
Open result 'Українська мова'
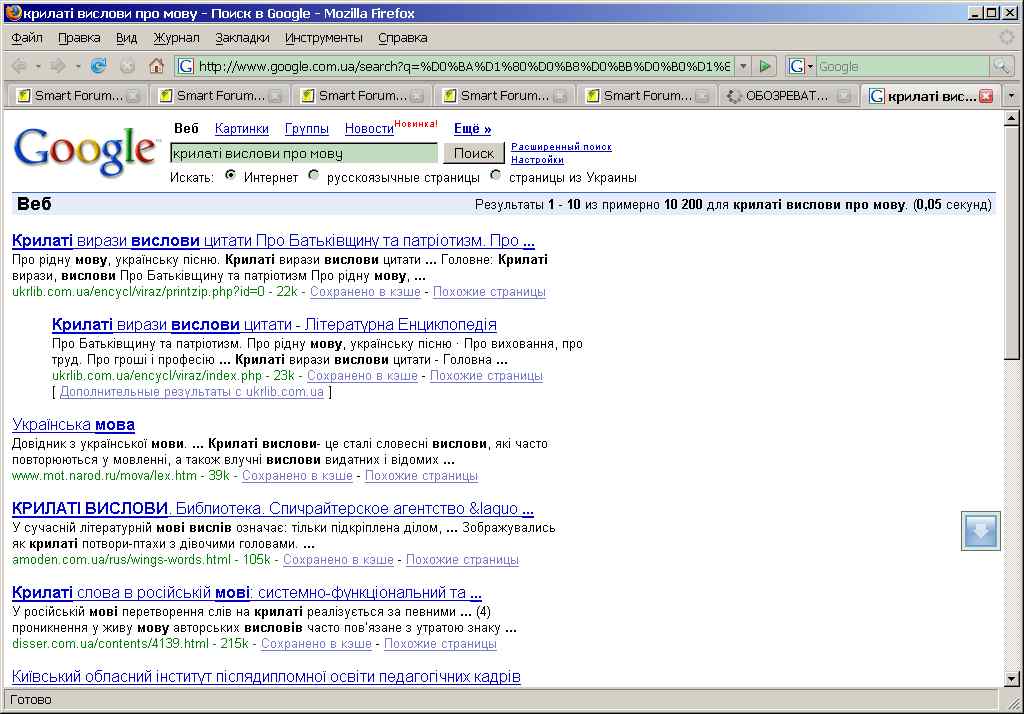(73, 425)
